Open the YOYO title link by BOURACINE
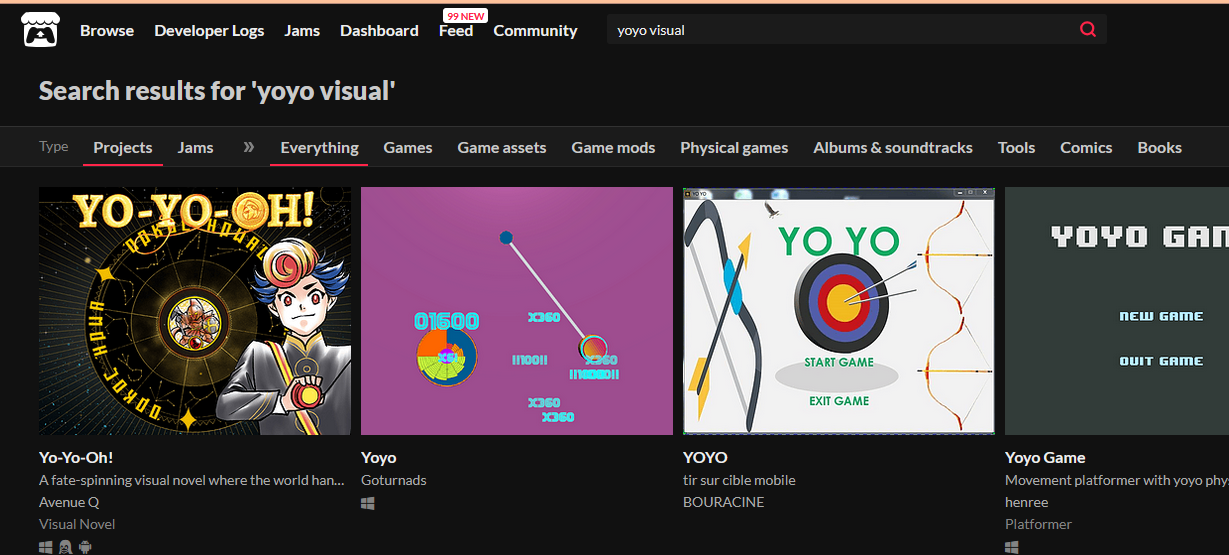 [705, 457]
